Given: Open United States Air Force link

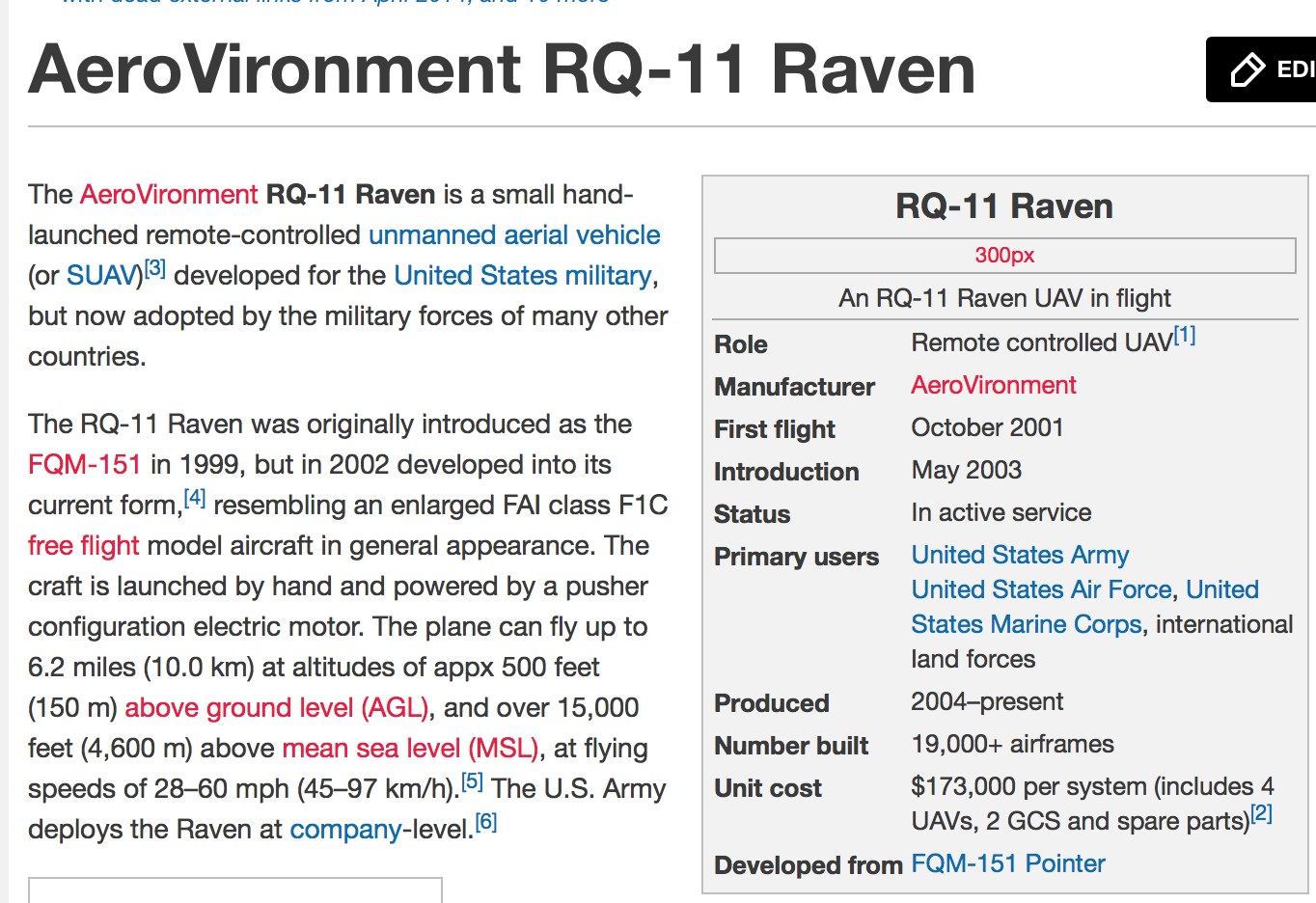Looking at the screenshot, I should coord(1042,590).
